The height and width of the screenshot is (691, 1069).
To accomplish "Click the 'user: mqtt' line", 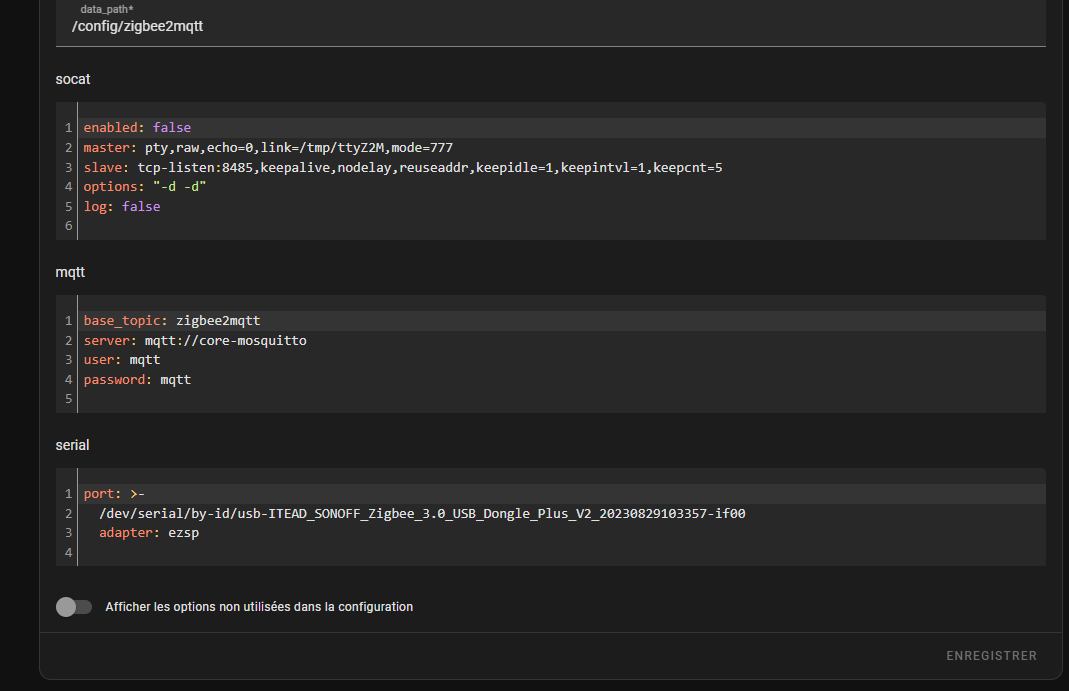I will point(121,360).
